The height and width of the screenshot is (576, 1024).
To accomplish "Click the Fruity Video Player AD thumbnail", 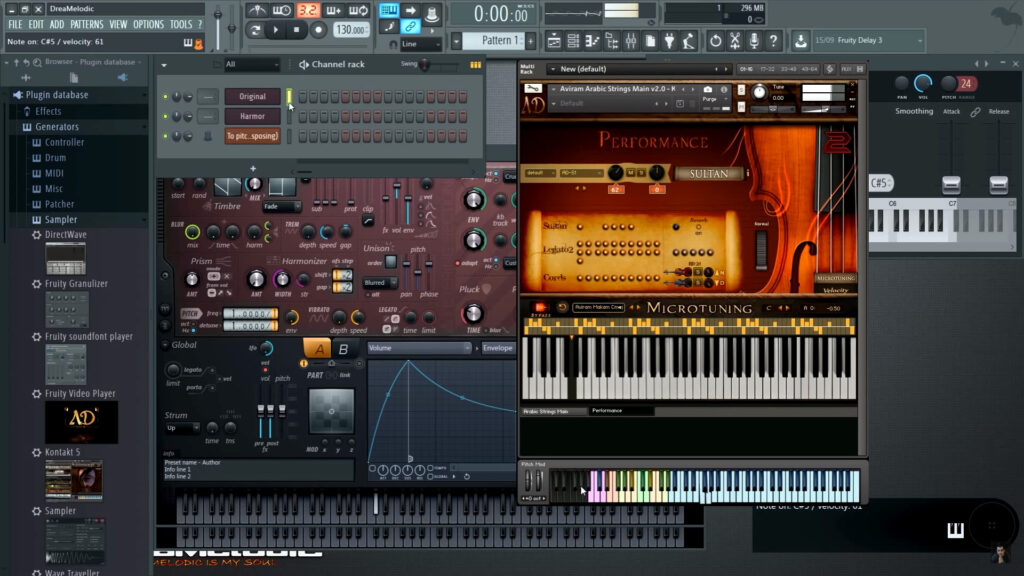I will pyautogui.click(x=82, y=422).
